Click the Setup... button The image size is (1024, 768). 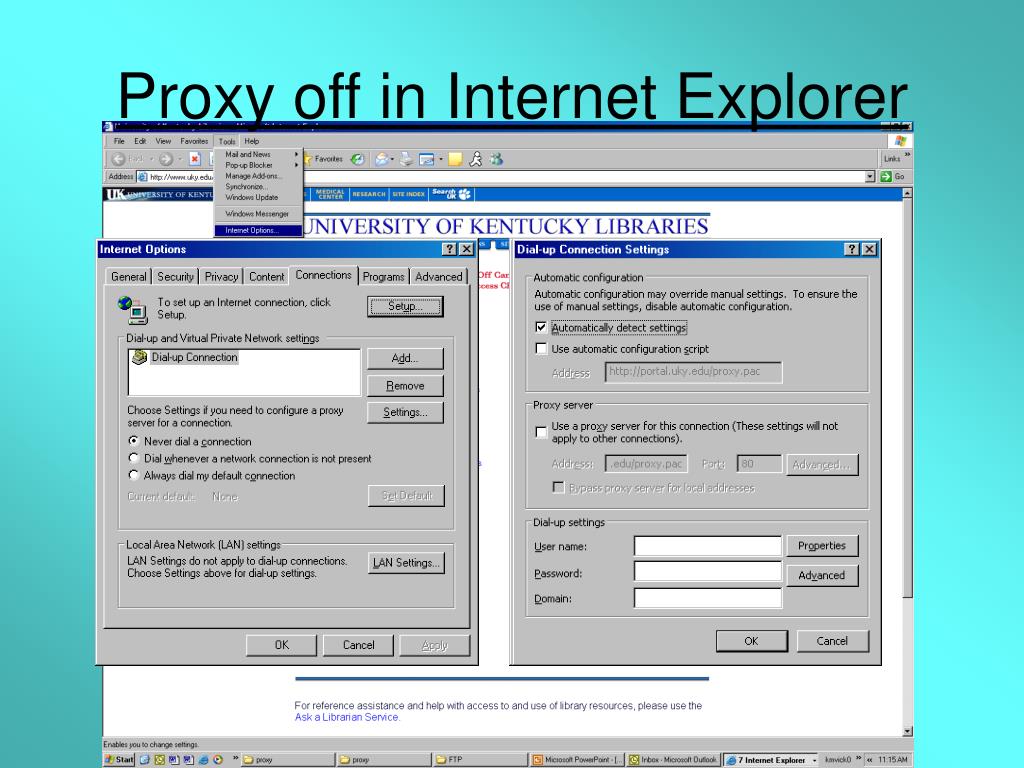click(x=405, y=306)
